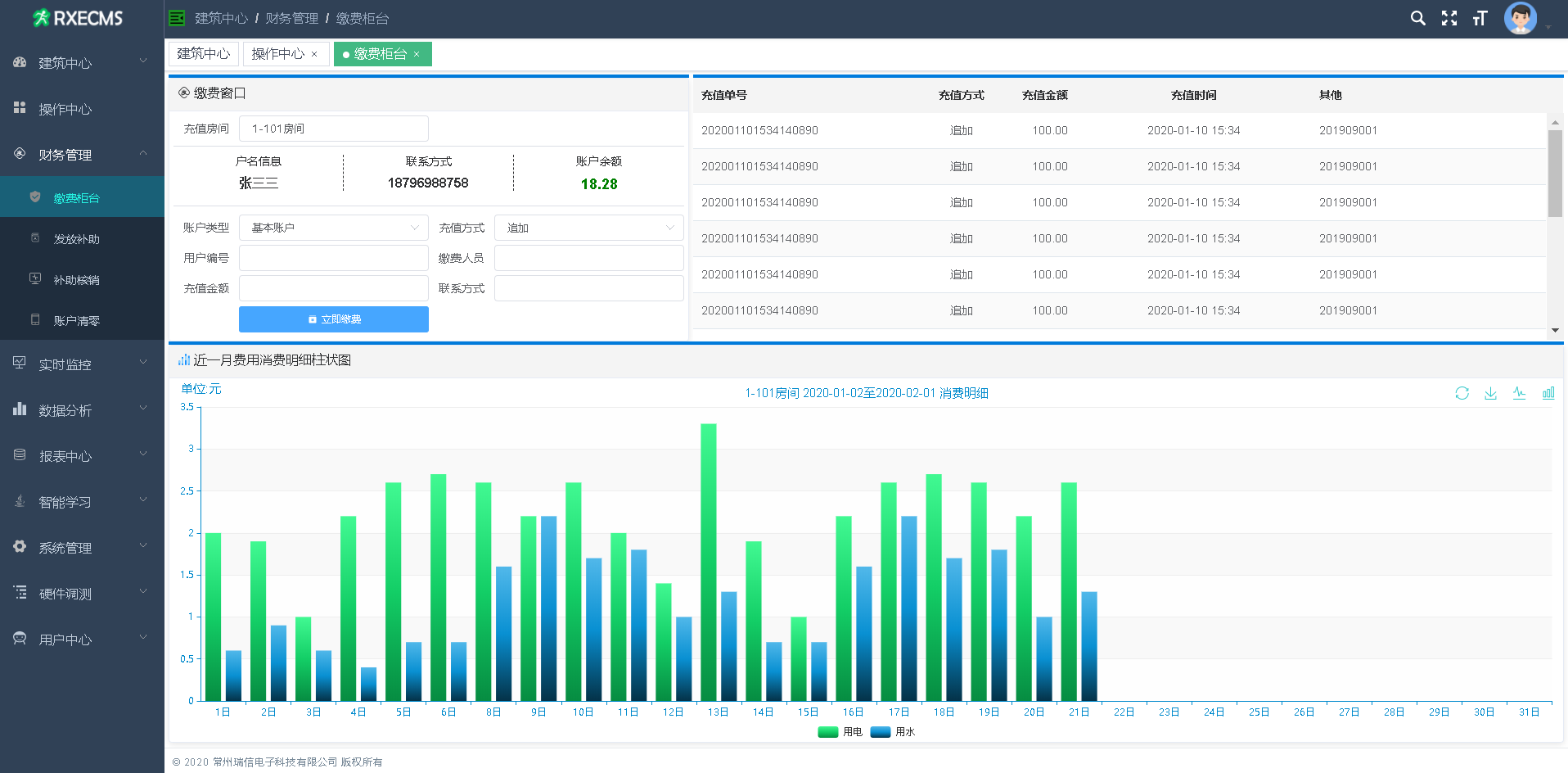
Task: Collapse sidebar using the green menu icon
Action: click(177, 18)
